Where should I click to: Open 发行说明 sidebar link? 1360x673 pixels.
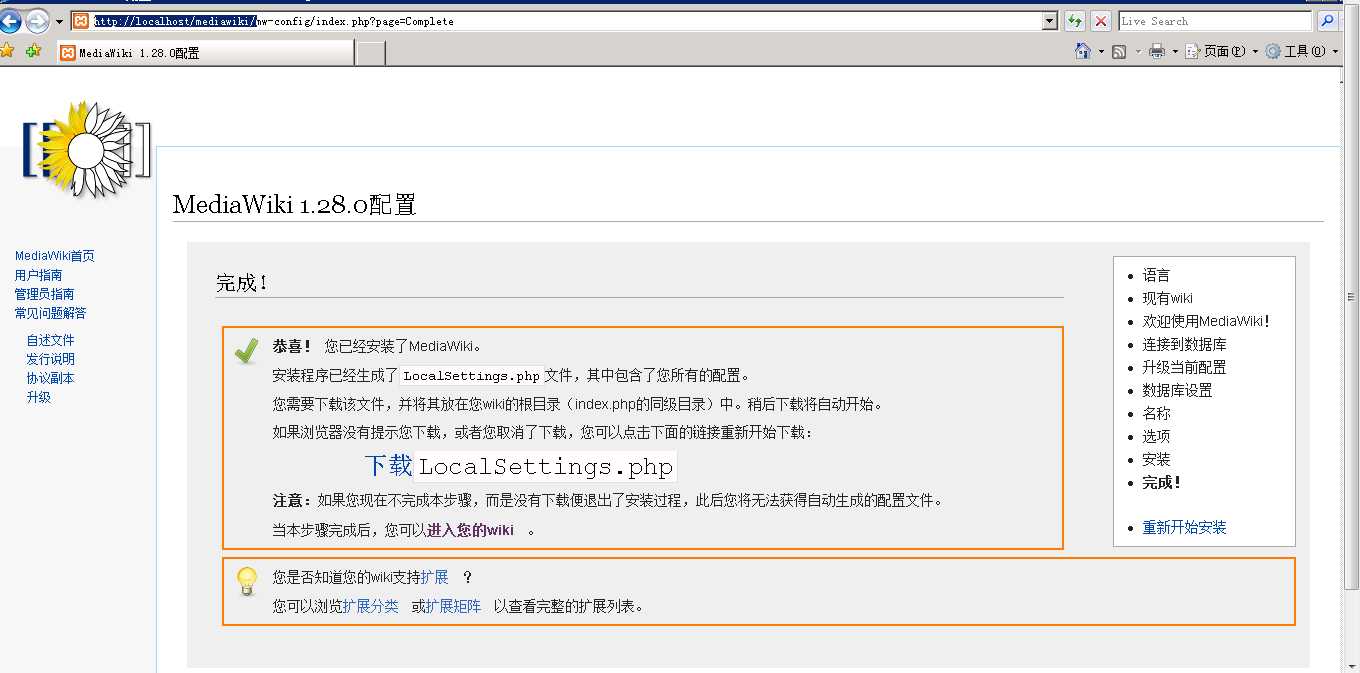50,359
